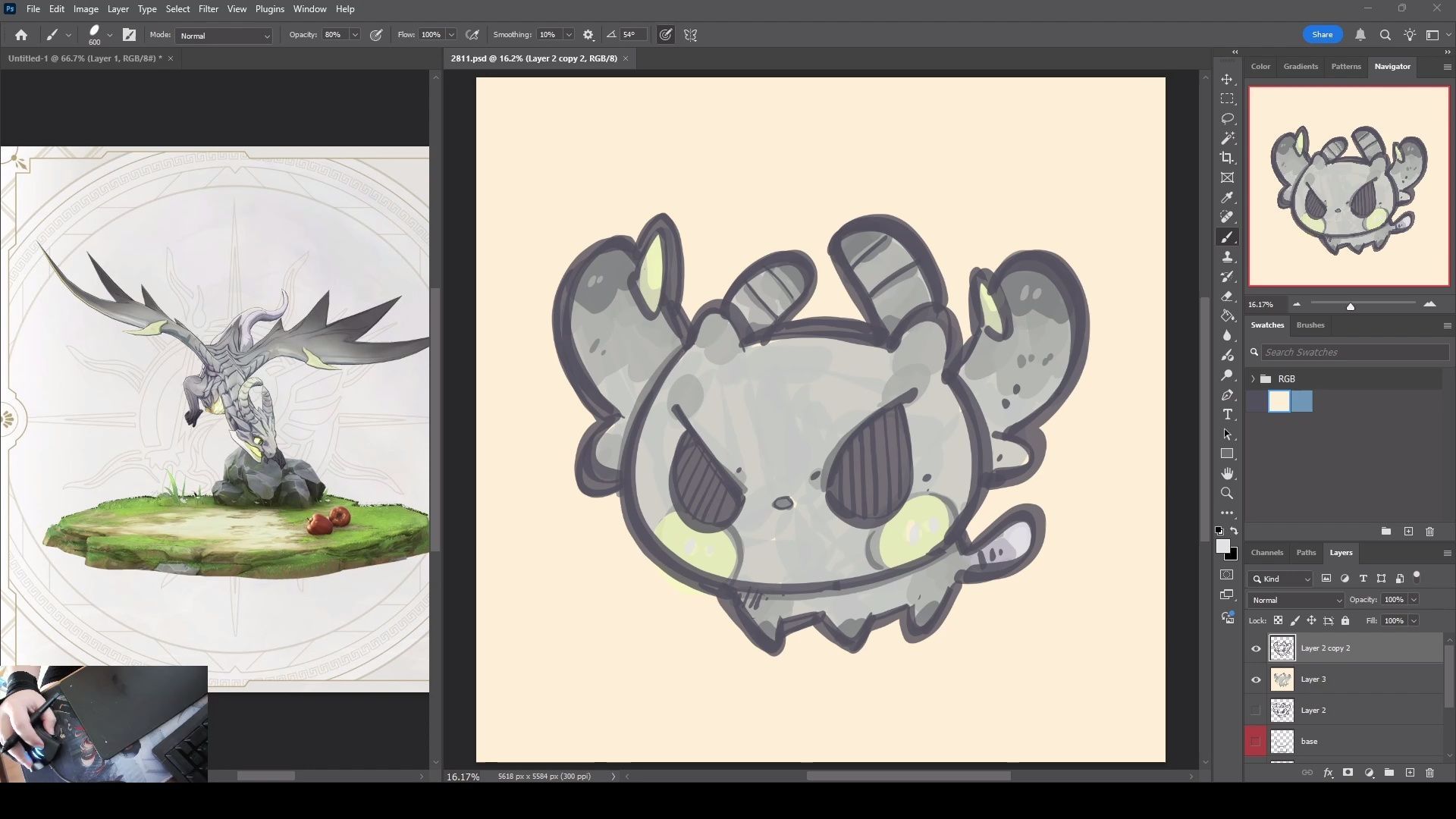Expand the RGB swatches folder
1456x819 pixels.
coord(1253,379)
